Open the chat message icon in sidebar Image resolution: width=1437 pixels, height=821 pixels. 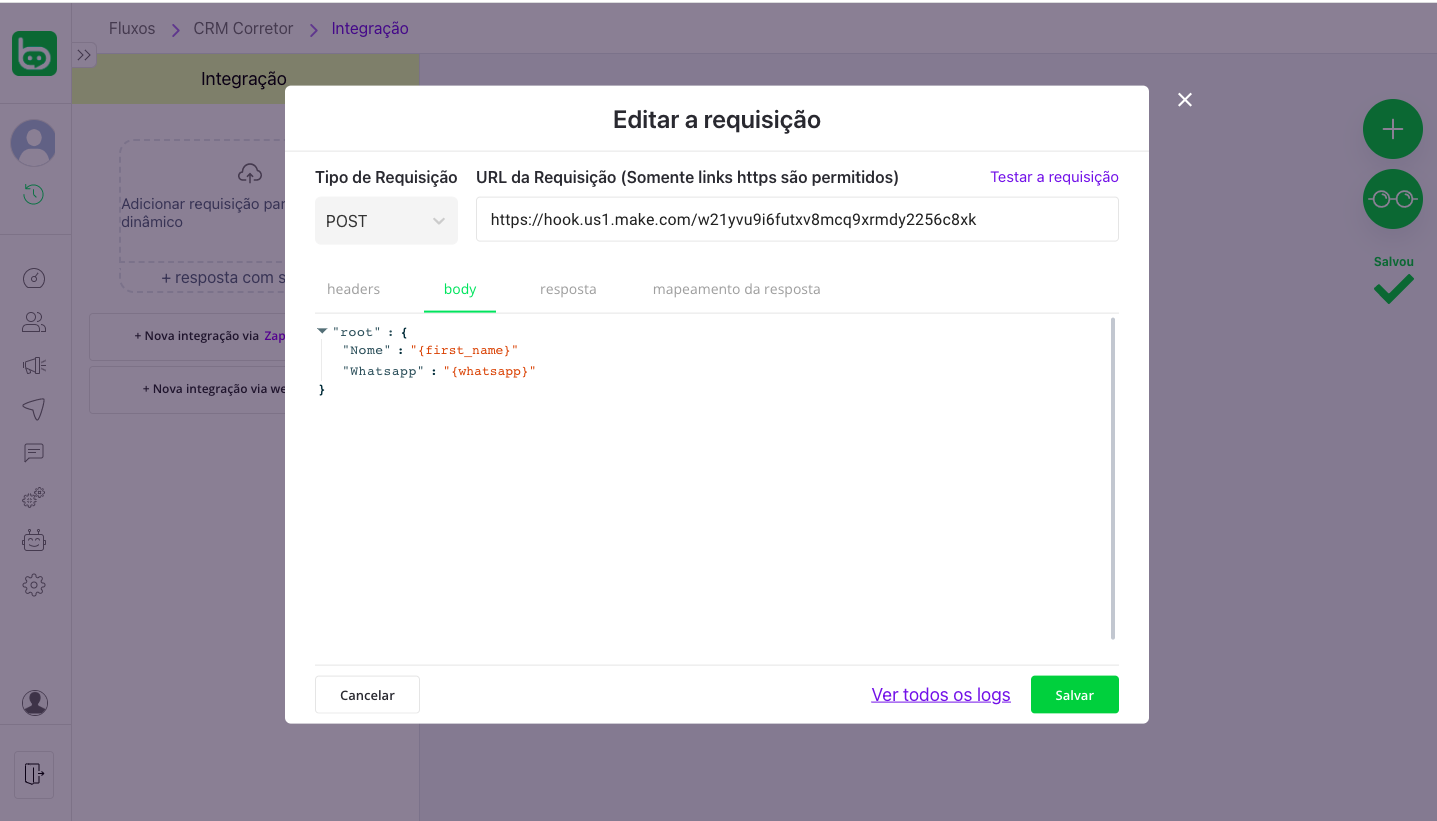[x=34, y=453]
